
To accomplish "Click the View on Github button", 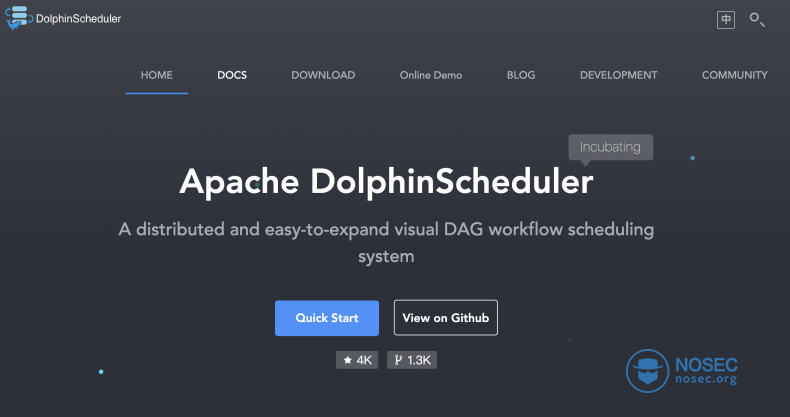I will [446, 318].
